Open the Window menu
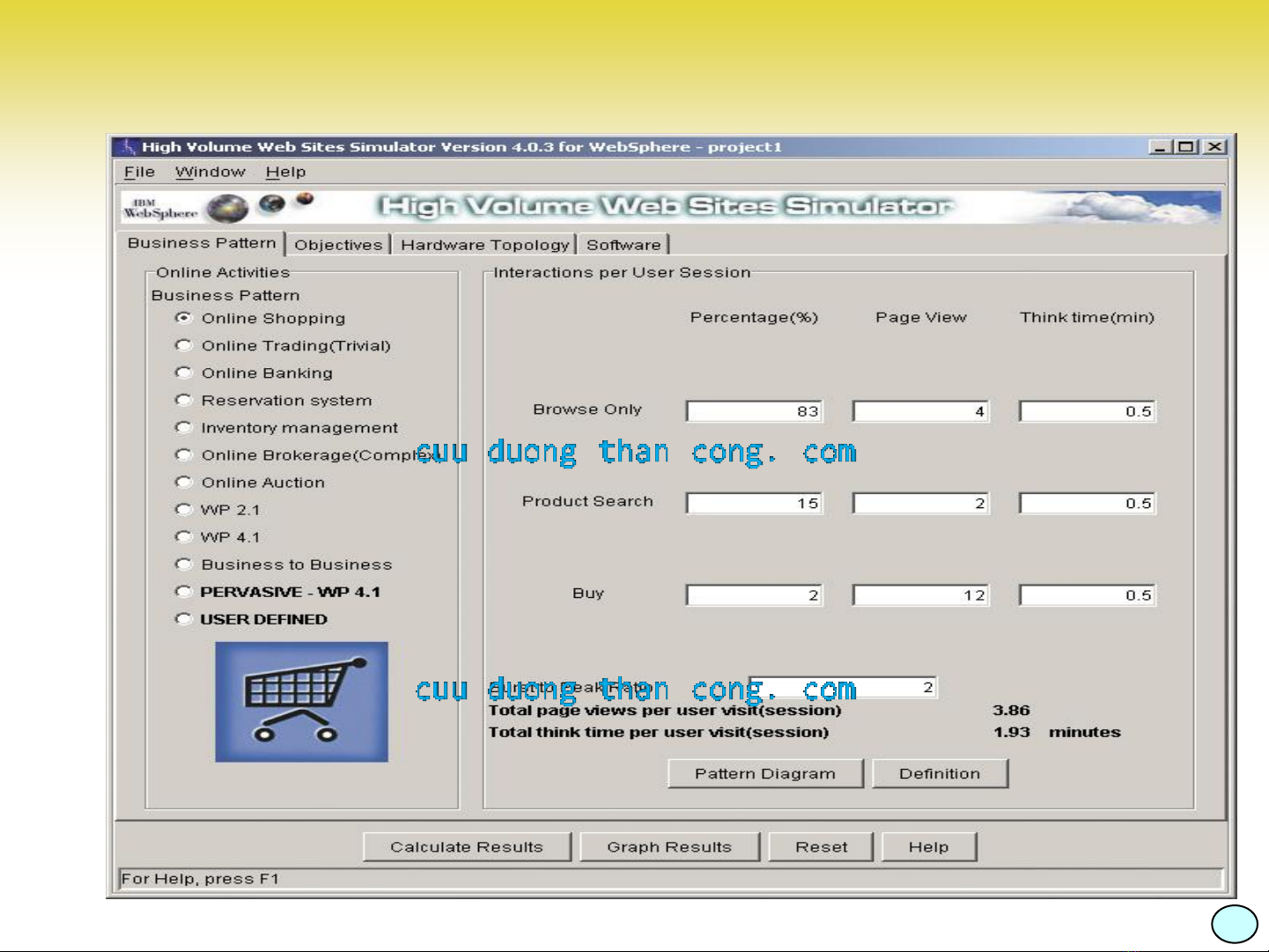 click(x=210, y=172)
